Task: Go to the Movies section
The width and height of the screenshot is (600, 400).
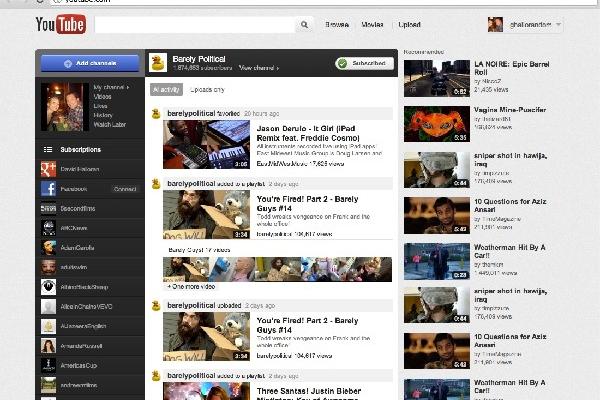Action: click(x=372, y=24)
